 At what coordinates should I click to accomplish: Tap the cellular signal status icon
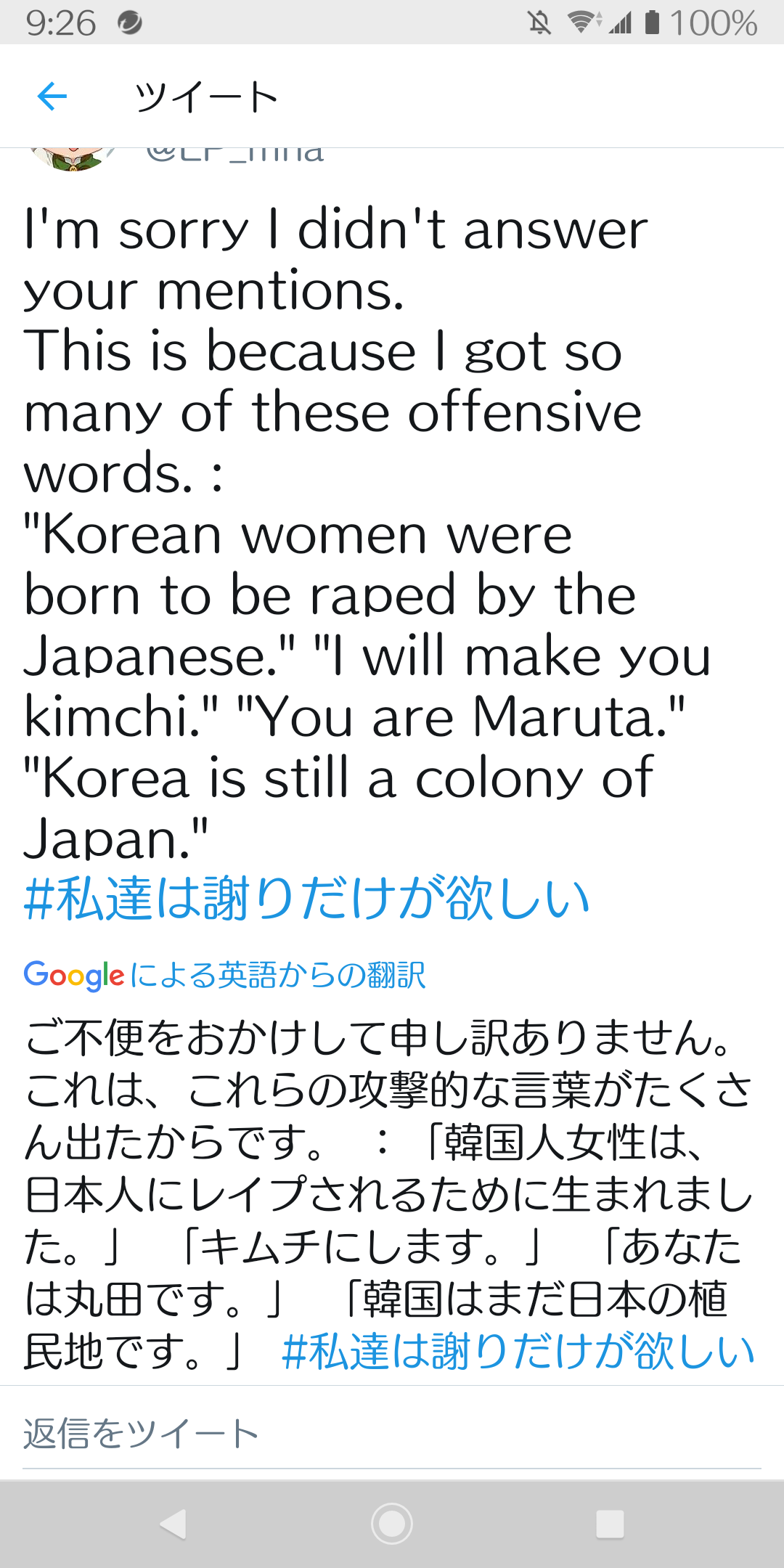pos(620,23)
